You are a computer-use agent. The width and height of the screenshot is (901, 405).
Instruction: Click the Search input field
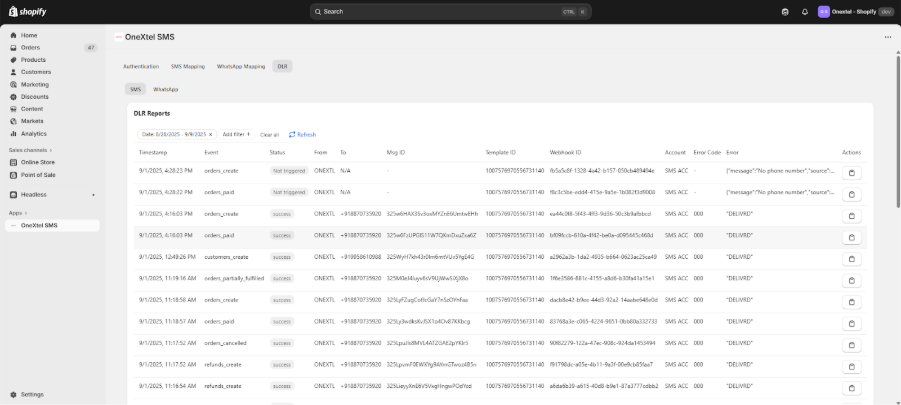click(450, 12)
